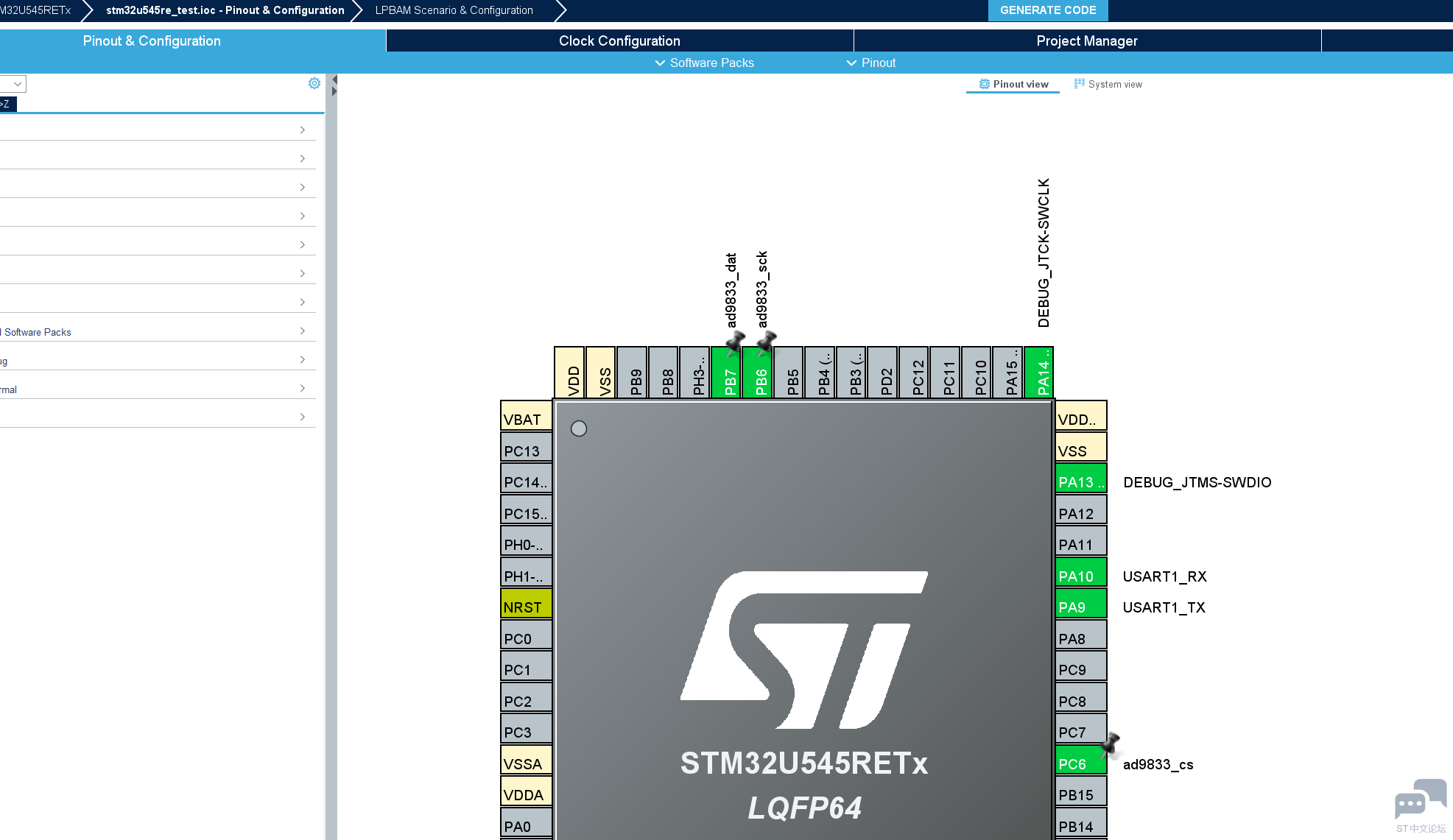The height and width of the screenshot is (840, 1453).
Task: Click the GENERATE CODE button
Action: [1048, 10]
